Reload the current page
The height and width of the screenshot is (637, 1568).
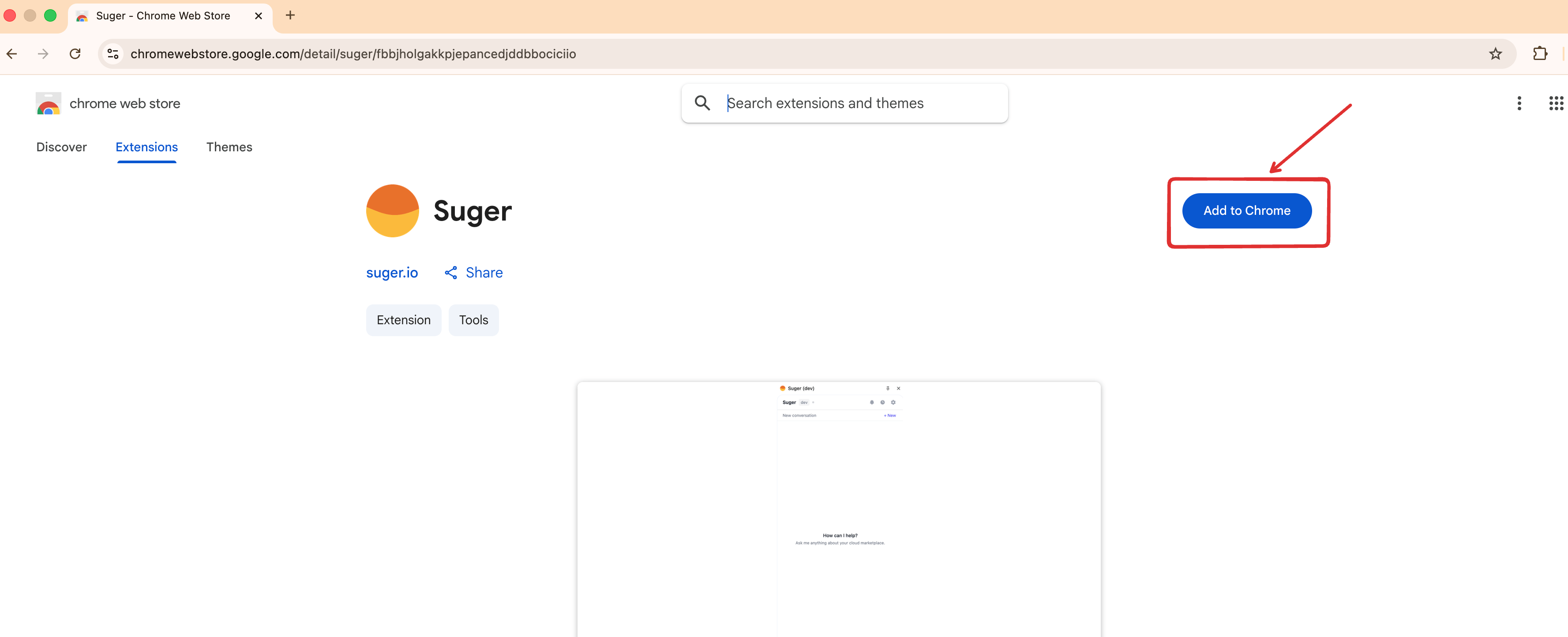coord(75,53)
